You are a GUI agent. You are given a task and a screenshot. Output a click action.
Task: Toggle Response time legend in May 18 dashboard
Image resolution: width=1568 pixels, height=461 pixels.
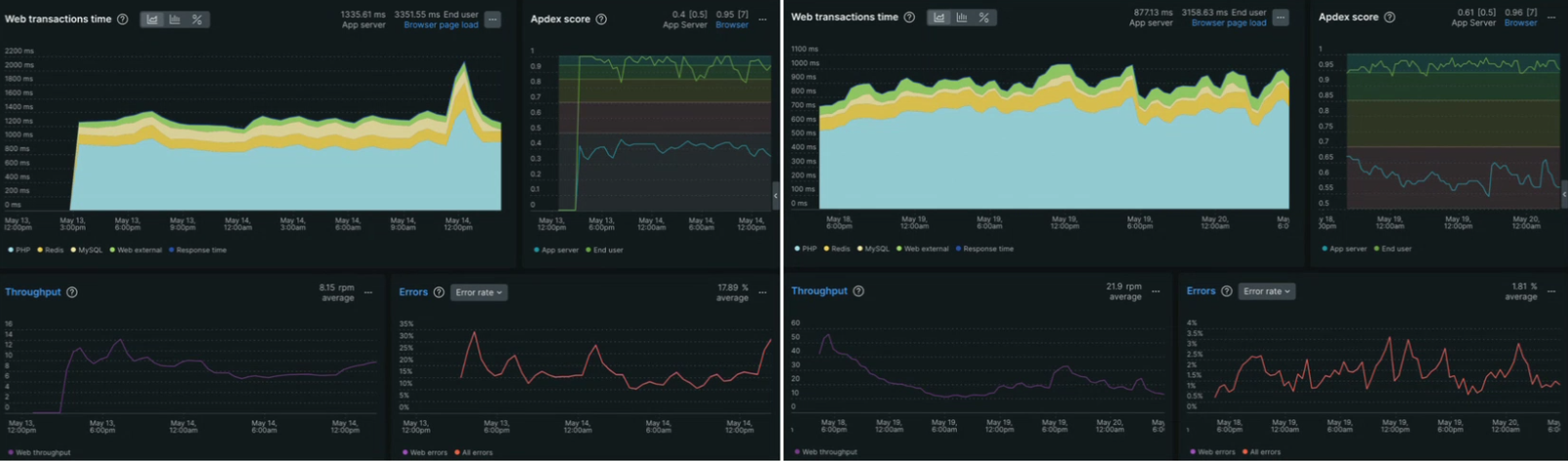tap(984, 250)
